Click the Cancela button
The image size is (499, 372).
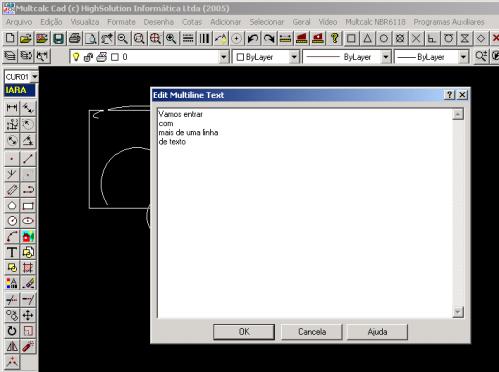coord(312,332)
